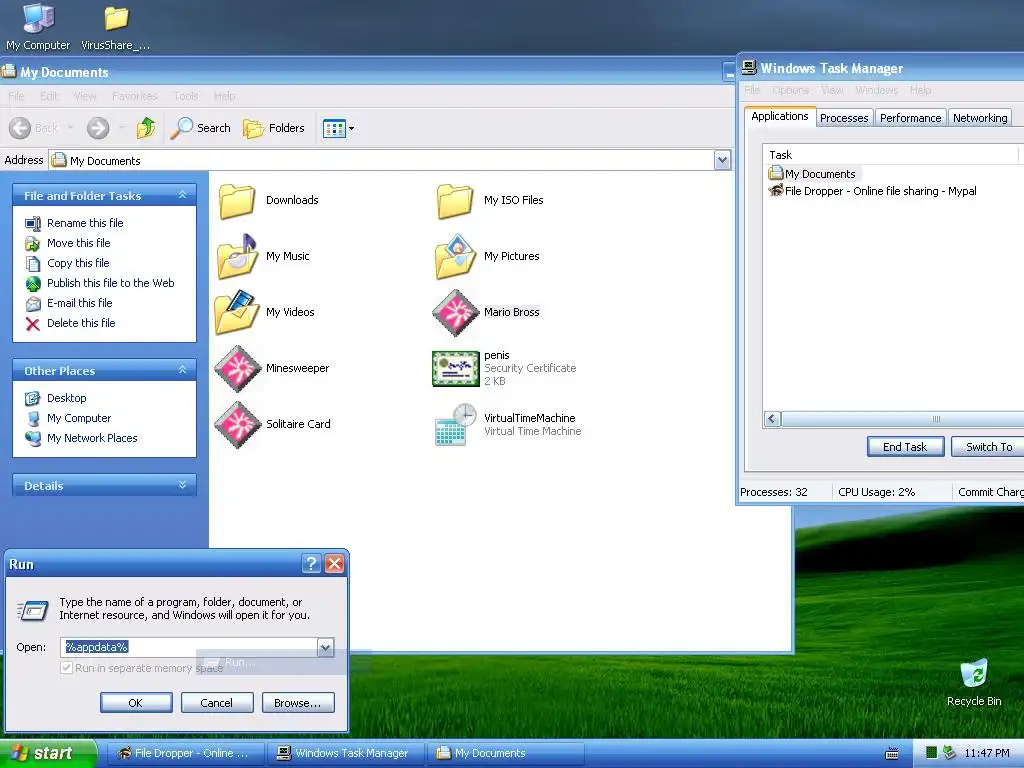Select the Downloads folder icon

[236, 200]
